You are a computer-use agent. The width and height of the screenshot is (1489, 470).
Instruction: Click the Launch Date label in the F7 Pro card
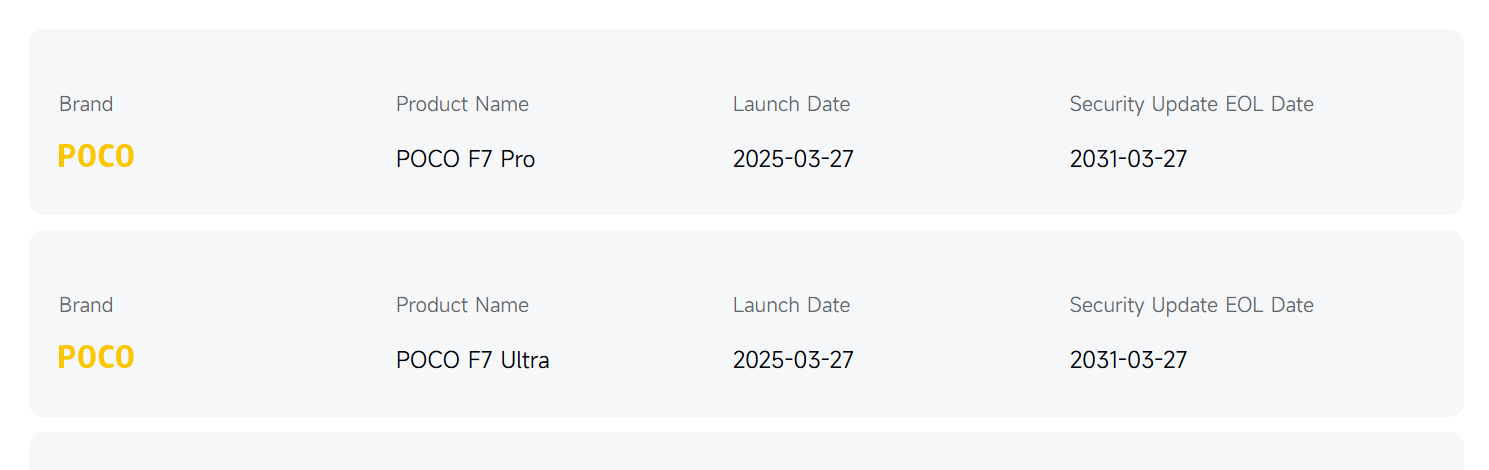click(x=791, y=104)
